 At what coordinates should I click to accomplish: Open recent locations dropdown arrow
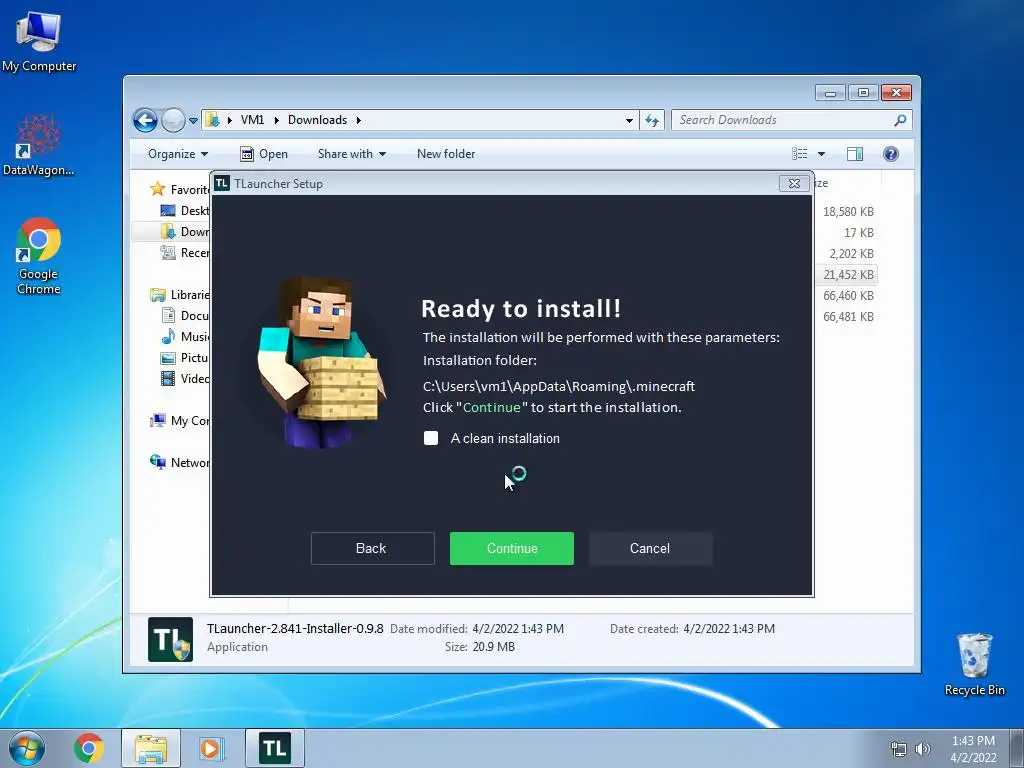pos(193,121)
